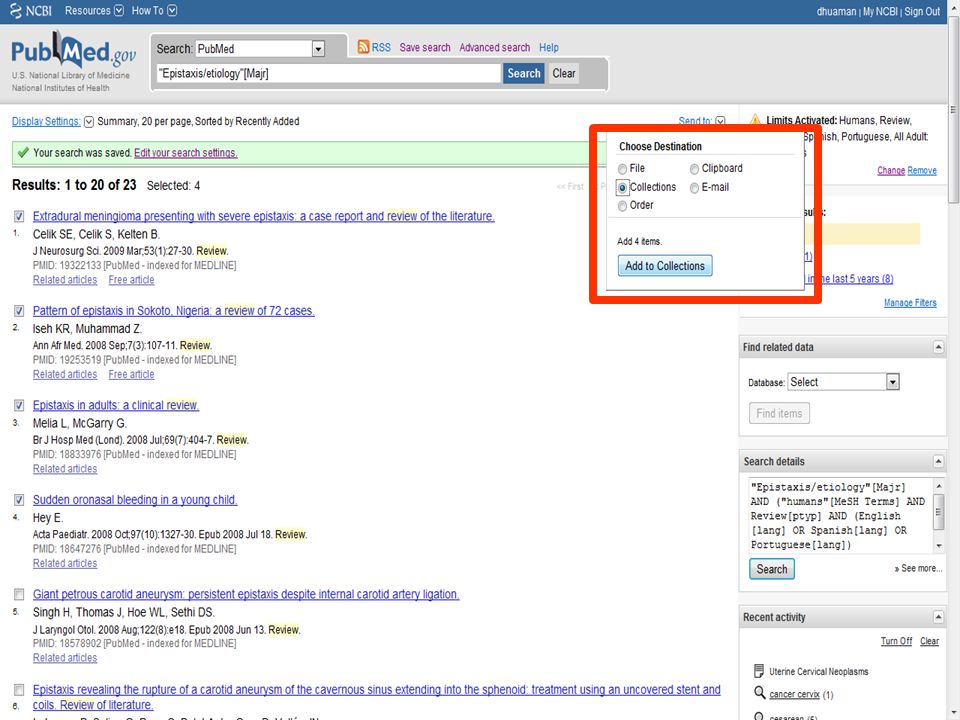This screenshot has width=960, height=720.
Task: Open the Advanced search link
Action: pyautogui.click(x=494, y=47)
